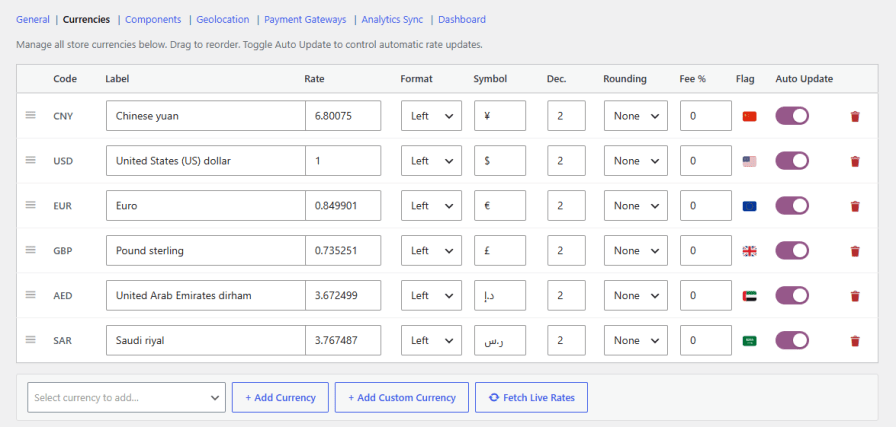Grab the AED row drag handle

30,294
